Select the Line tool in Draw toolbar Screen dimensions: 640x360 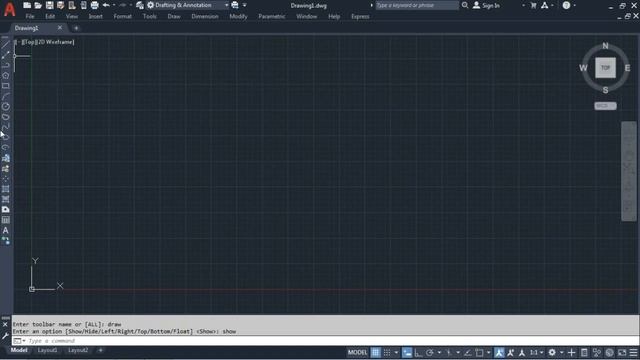(5, 44)
